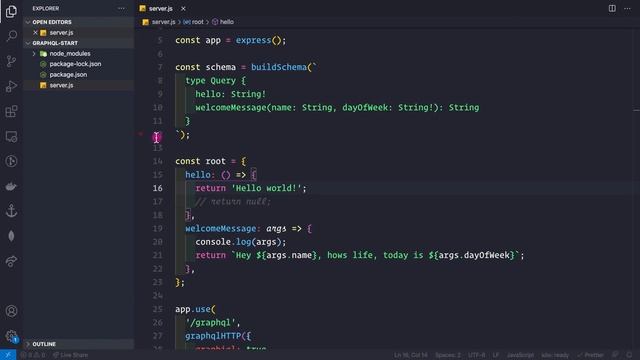Click console.log(args) on line 20
640x360 pixels.
(x=241, y=242)
